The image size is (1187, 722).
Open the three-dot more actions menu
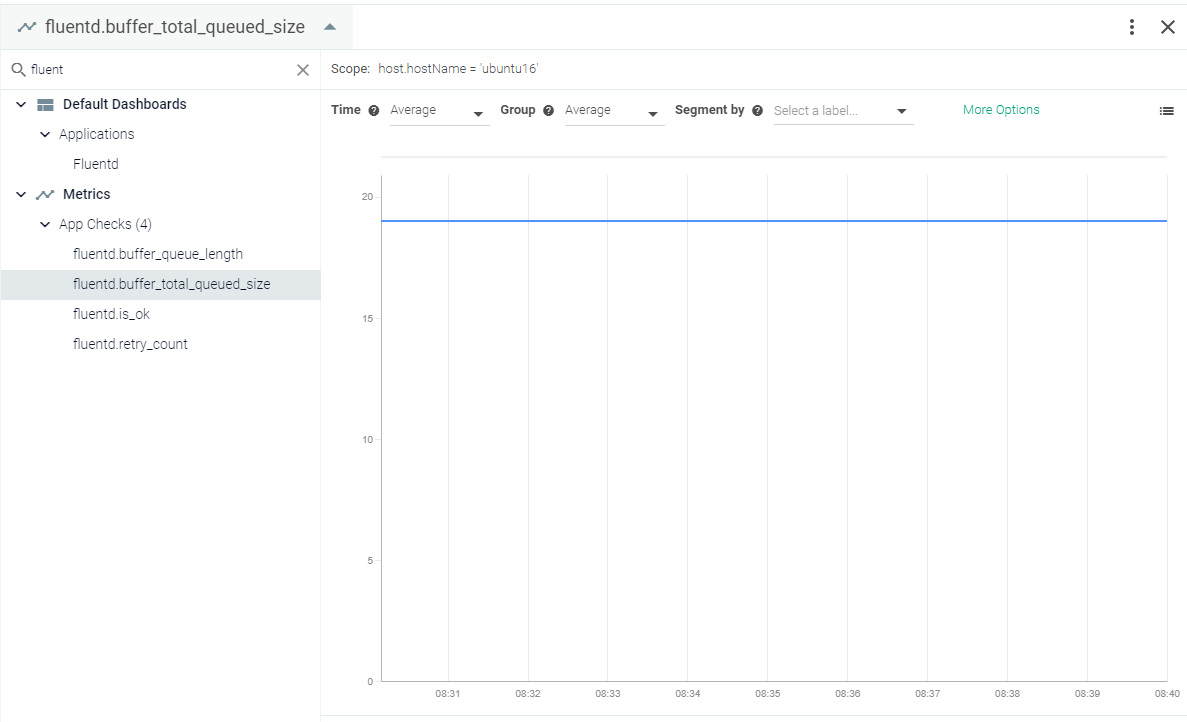pyautogui.click(x=1132, y=27)
